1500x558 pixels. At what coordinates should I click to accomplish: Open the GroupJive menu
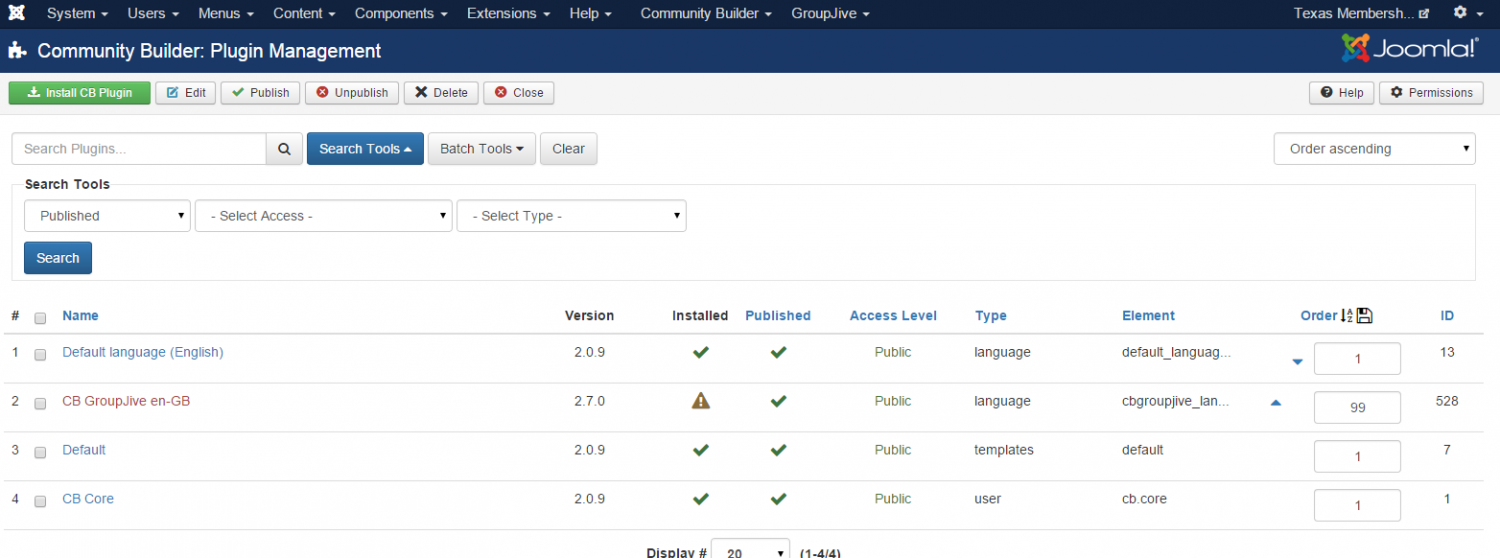click(830, 13)
